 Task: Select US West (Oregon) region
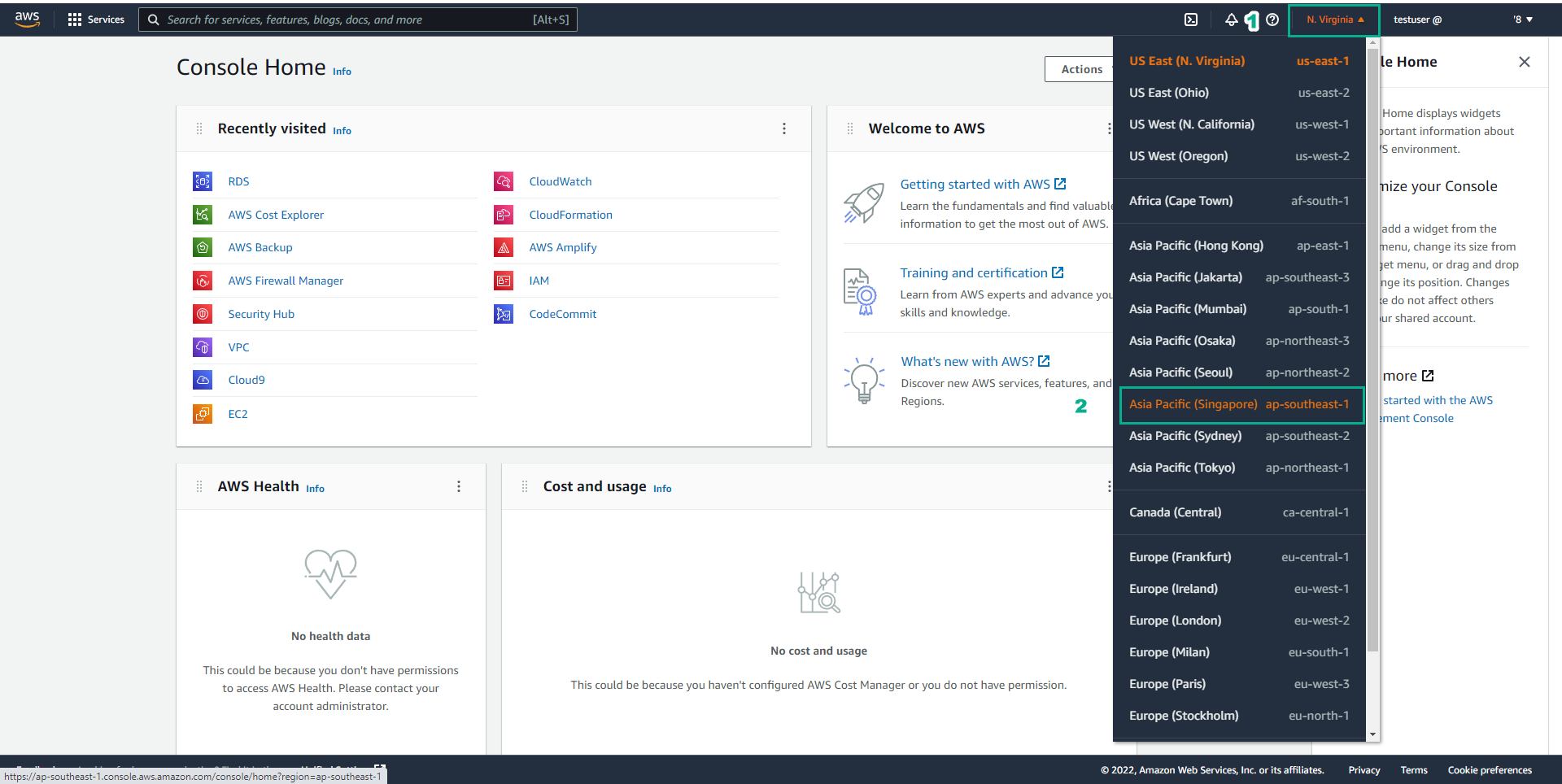tap(1239, 156)
